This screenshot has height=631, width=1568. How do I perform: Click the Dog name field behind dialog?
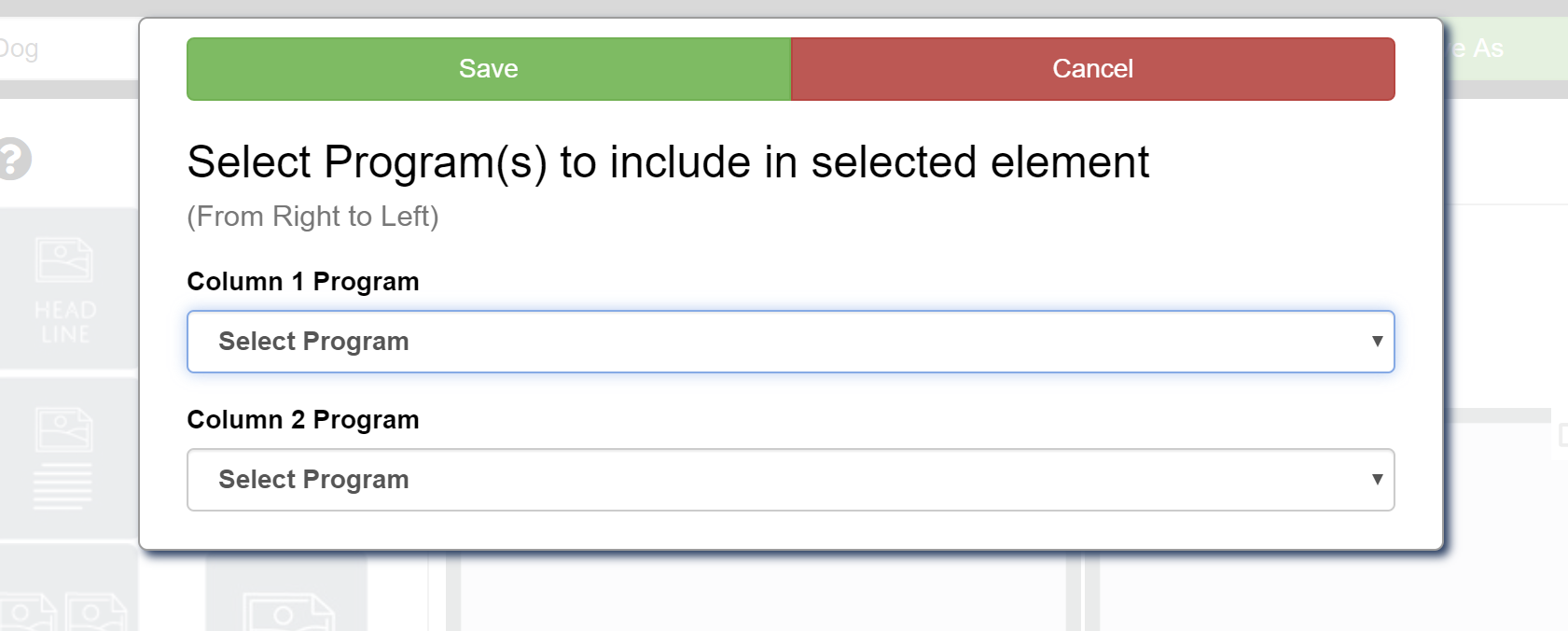pos(69,49)
